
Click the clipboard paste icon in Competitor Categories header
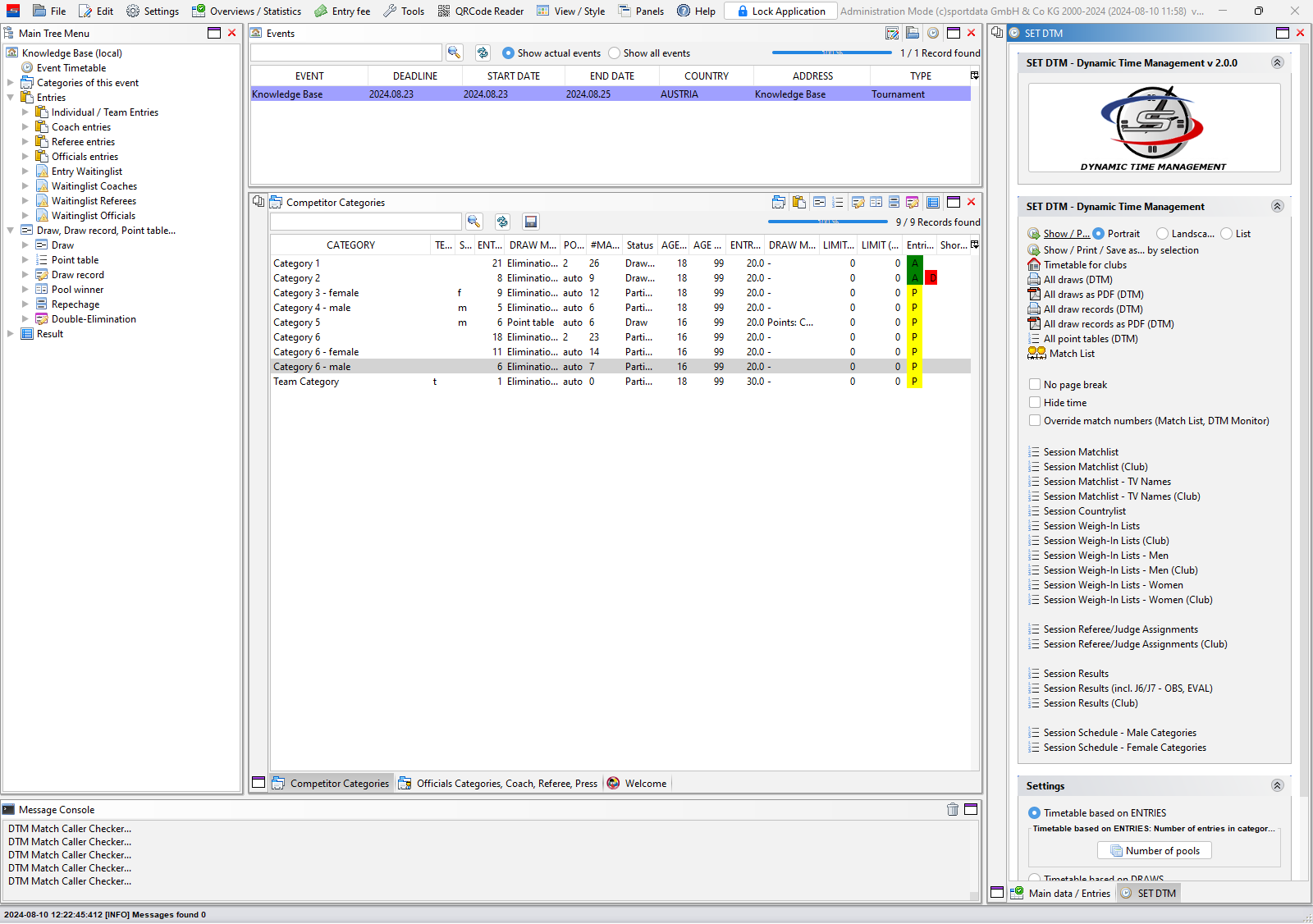pyautogui.click(x=798, y=202)
